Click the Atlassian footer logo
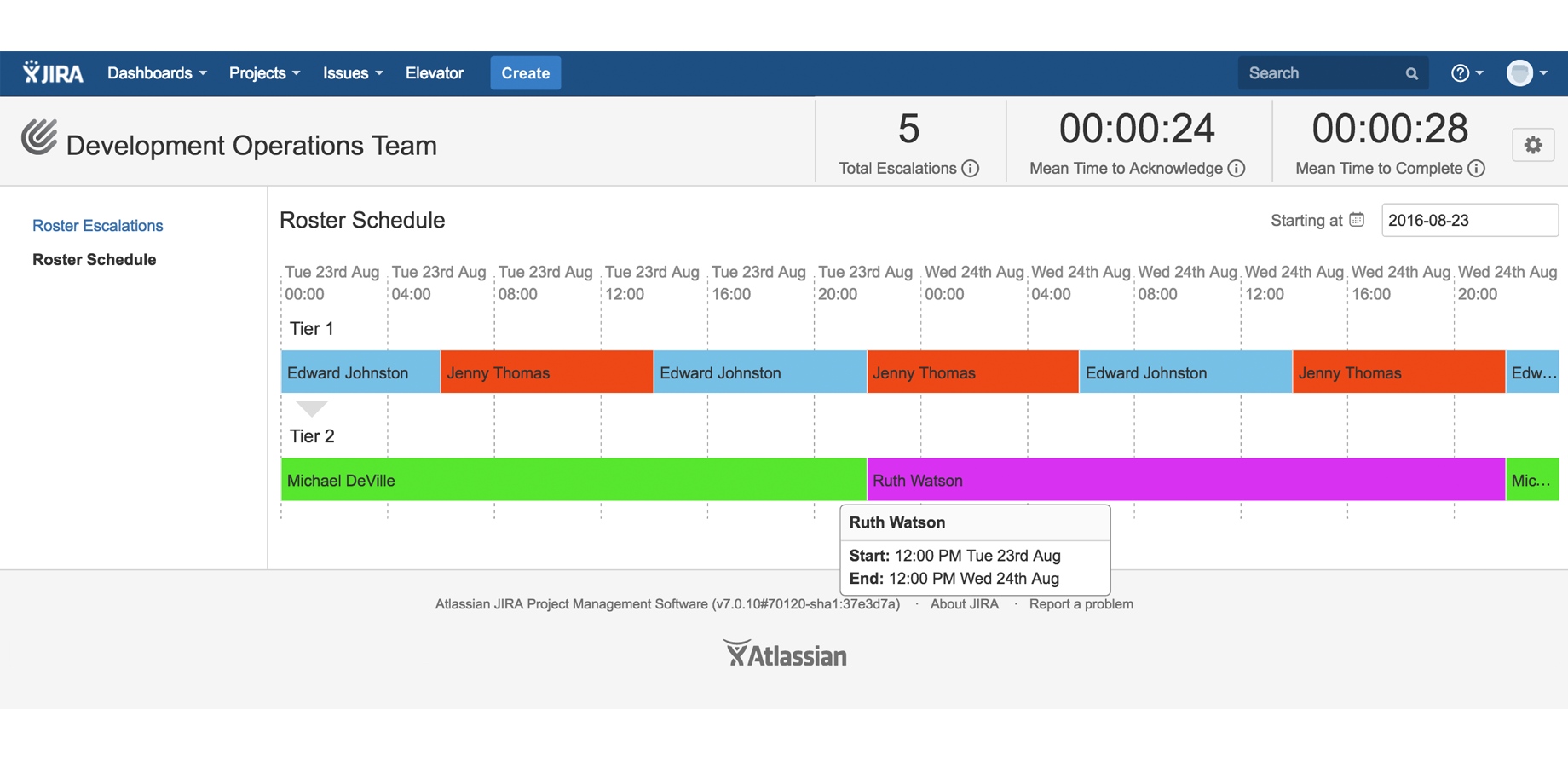1568x767 pixels. (785, 654)
